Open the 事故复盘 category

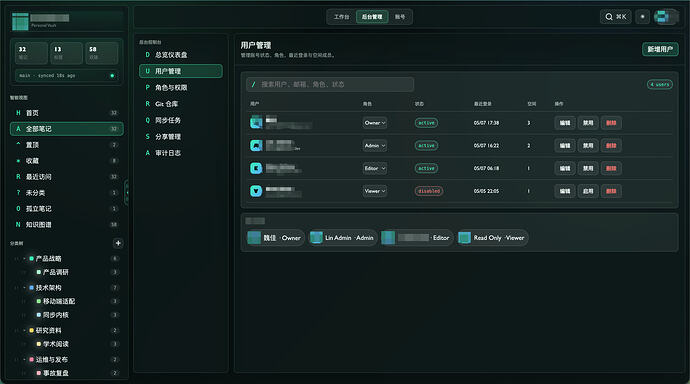55,373
